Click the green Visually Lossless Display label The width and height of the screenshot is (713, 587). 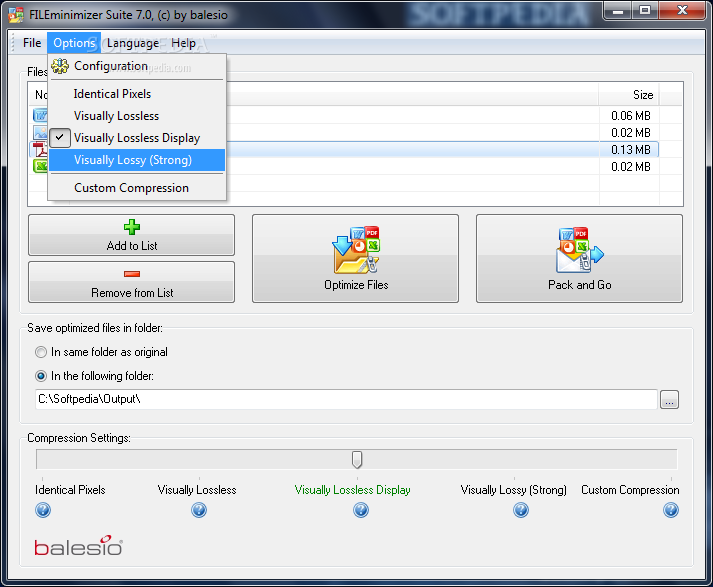pyautogui.click(x=352, y=490)
